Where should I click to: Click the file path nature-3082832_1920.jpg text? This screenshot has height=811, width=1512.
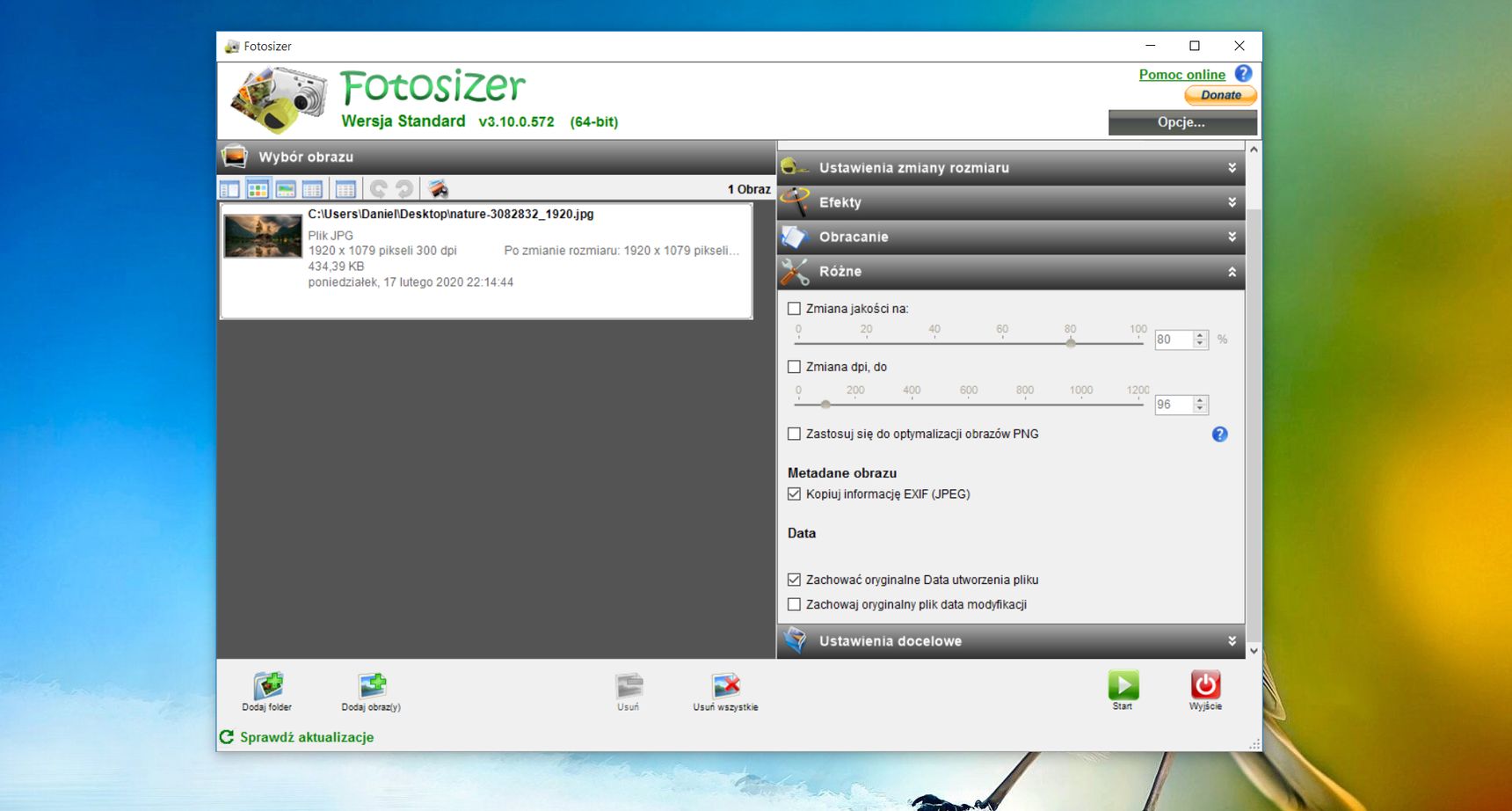coord(451,214)
